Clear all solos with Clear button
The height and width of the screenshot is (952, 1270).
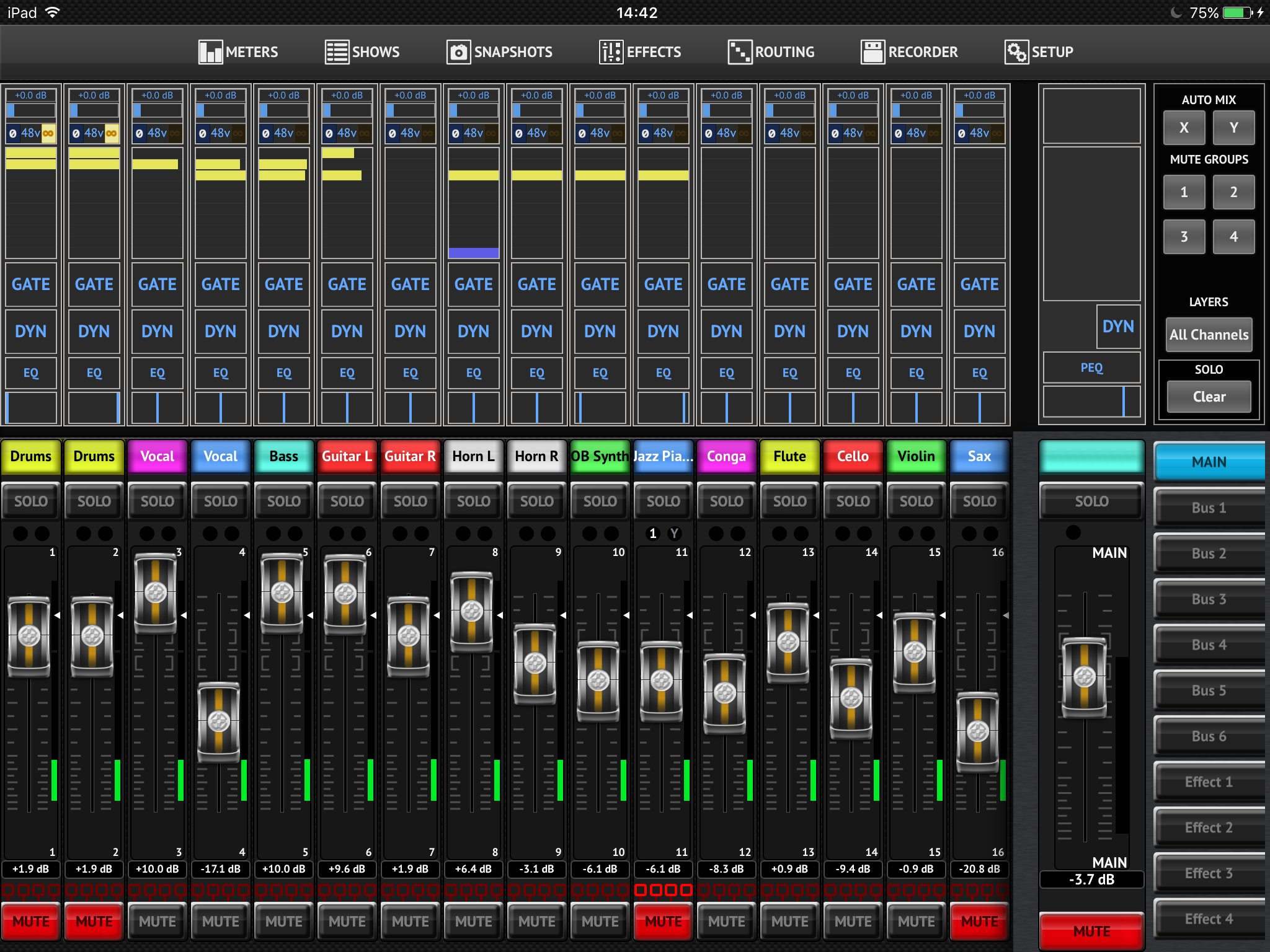tap(1209, 397)
